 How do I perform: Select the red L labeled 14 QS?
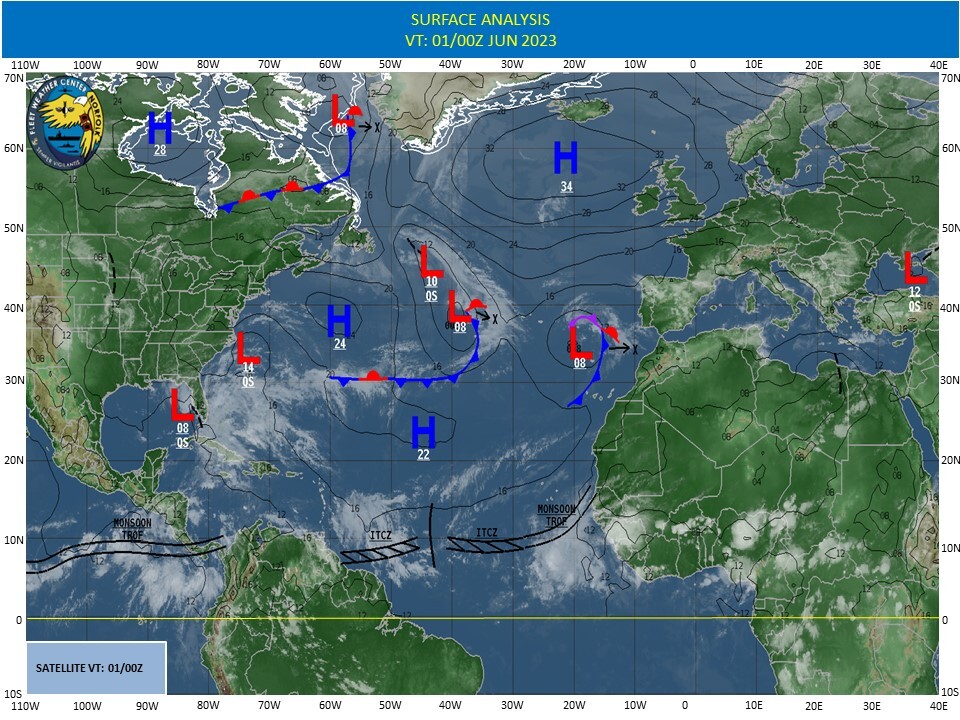(x=248, y=347)
